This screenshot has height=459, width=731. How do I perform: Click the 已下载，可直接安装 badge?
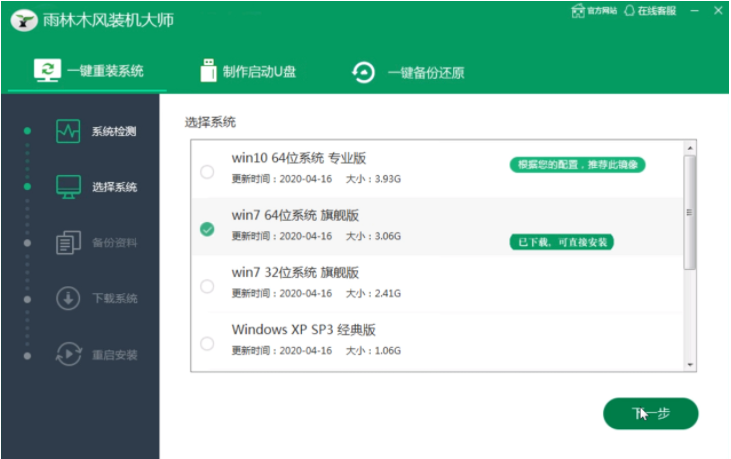pyautogui.click(x=562, y=242)
